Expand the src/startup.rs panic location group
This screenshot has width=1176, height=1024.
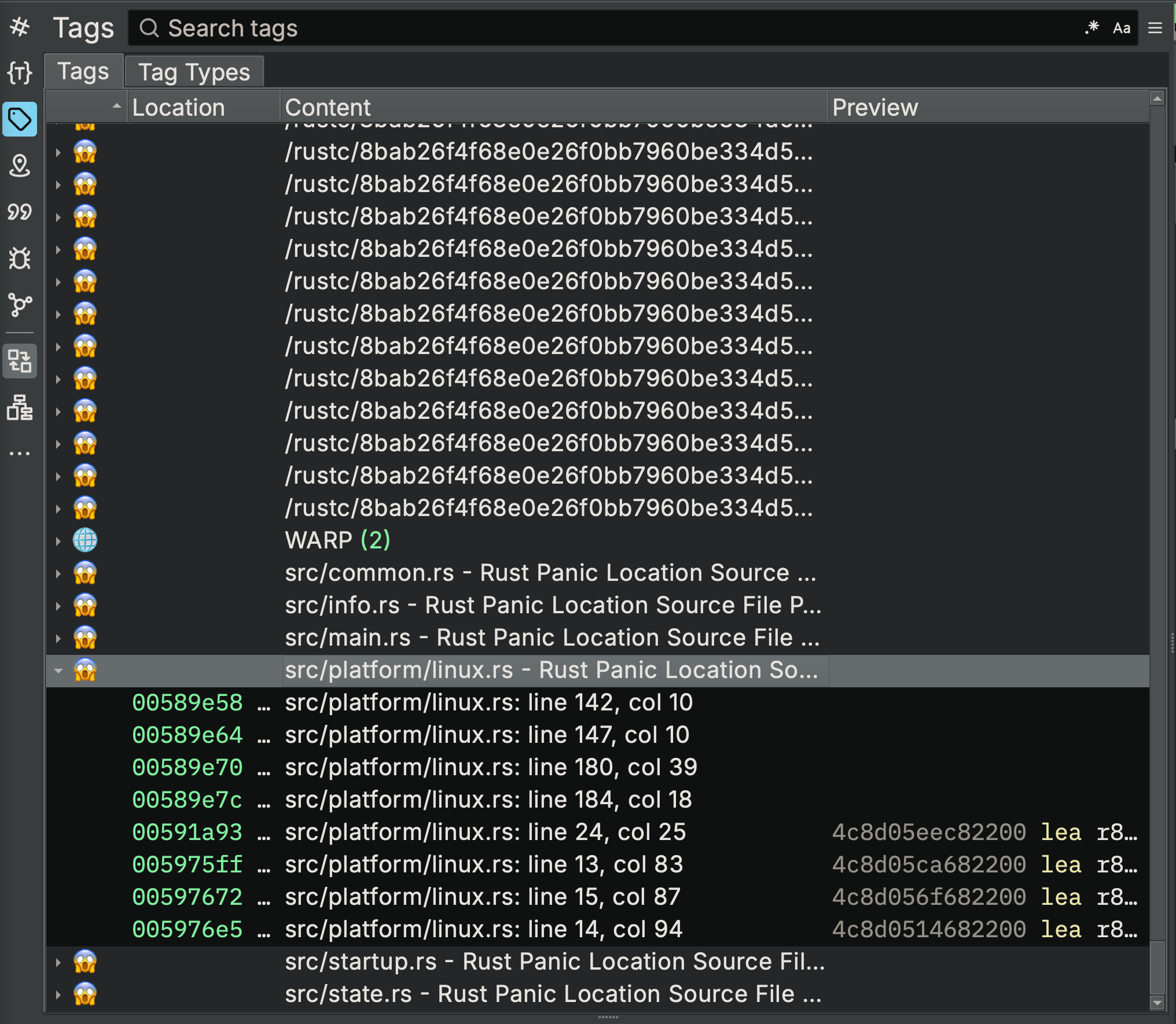tap(58, 963)
